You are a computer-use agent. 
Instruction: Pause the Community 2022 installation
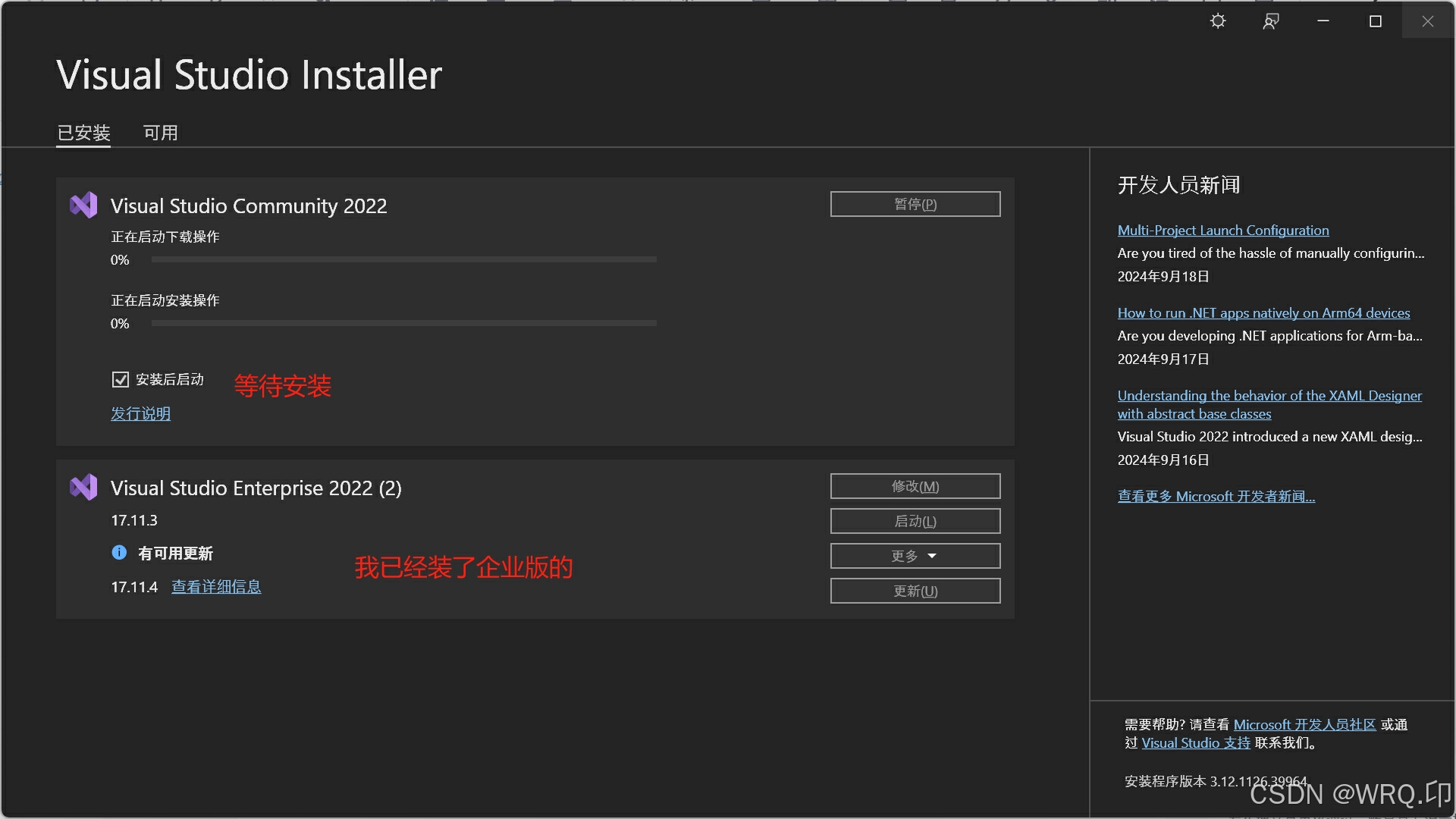[x=915, y=204]
